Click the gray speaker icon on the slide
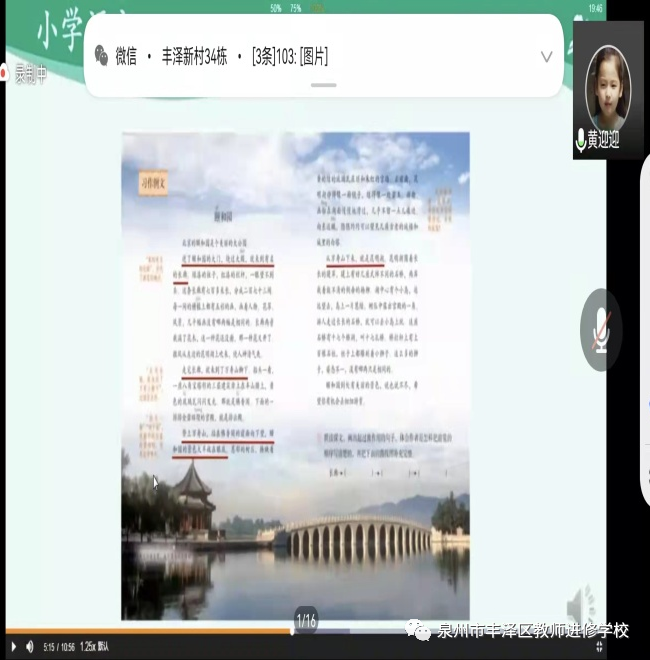This screenshot has height=660, width=650. tap(582, 607)
